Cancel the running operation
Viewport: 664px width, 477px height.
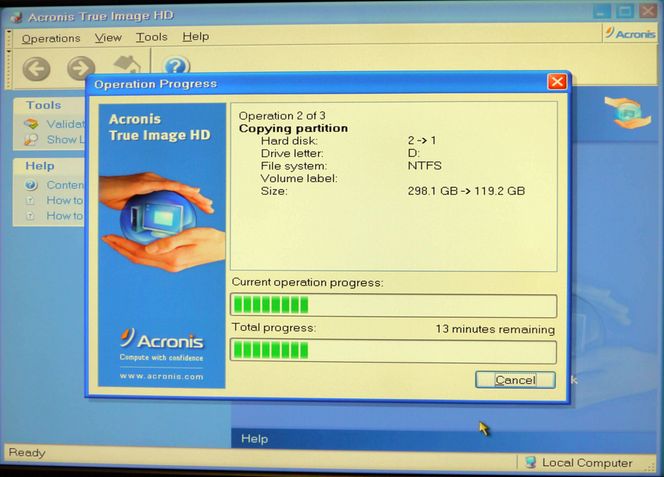pyautogui.click(x=515, y=380)
